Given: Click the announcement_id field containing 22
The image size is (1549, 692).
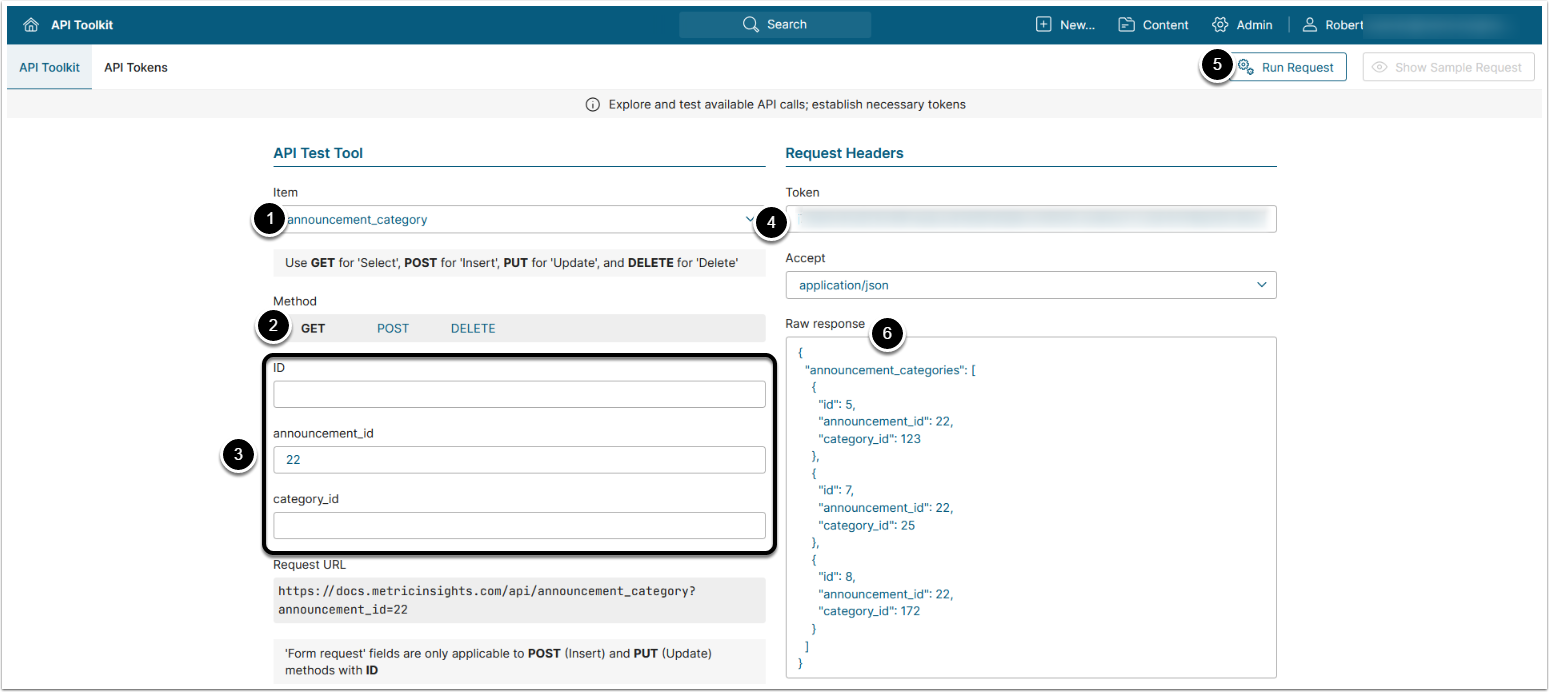Looking at the screenshot, I should coord(519,460).
